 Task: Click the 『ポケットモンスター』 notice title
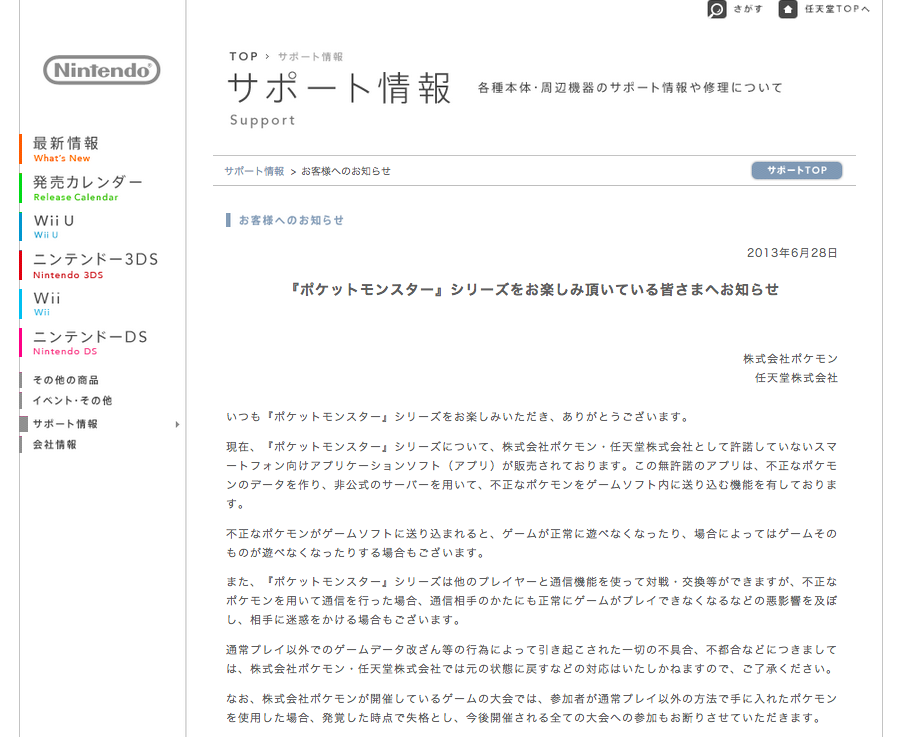click(534, 289)
